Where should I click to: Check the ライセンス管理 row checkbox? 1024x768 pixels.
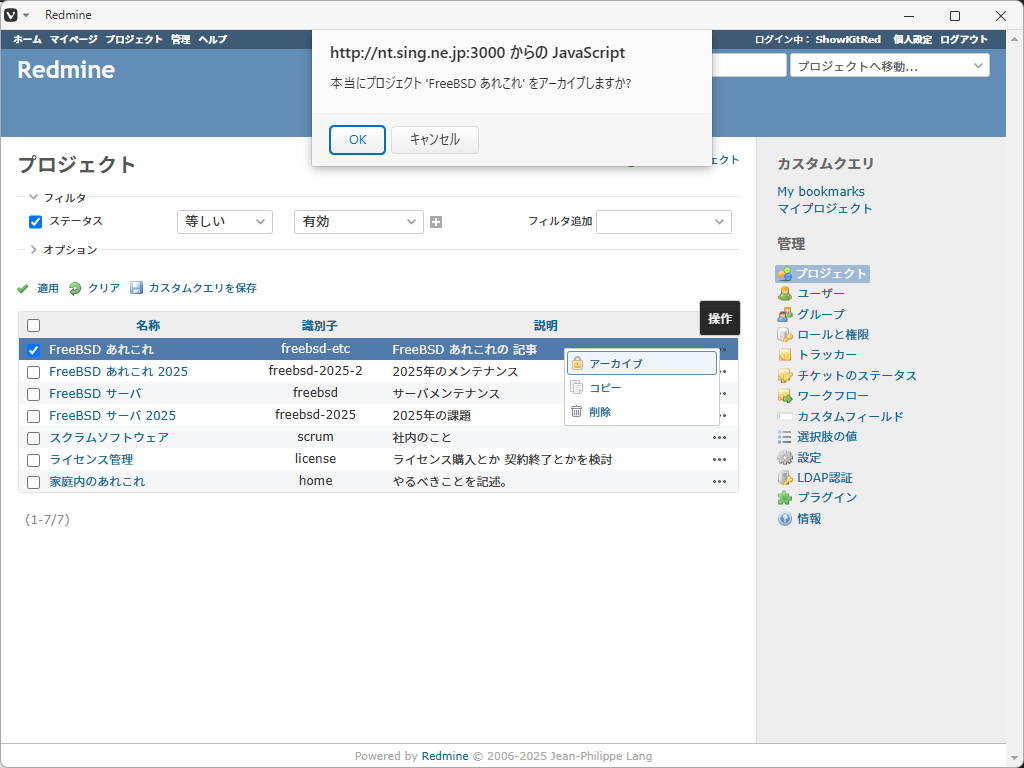point(33,460)
